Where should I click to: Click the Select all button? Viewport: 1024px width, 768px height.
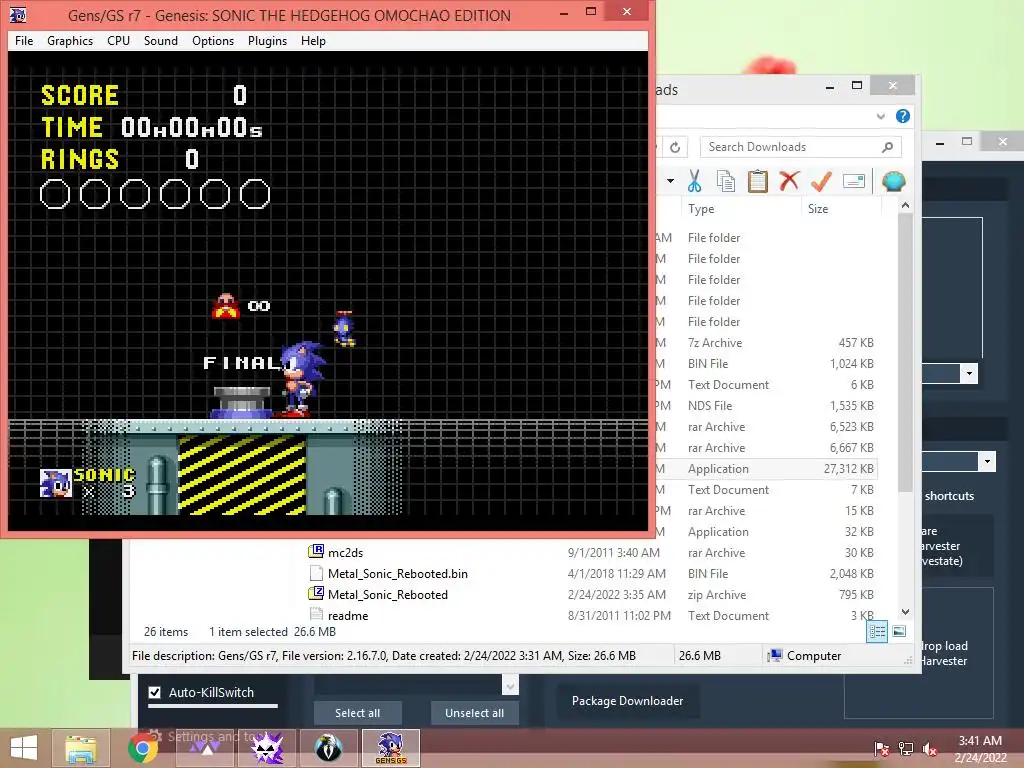pyautogui.click(x=357, y=713)
